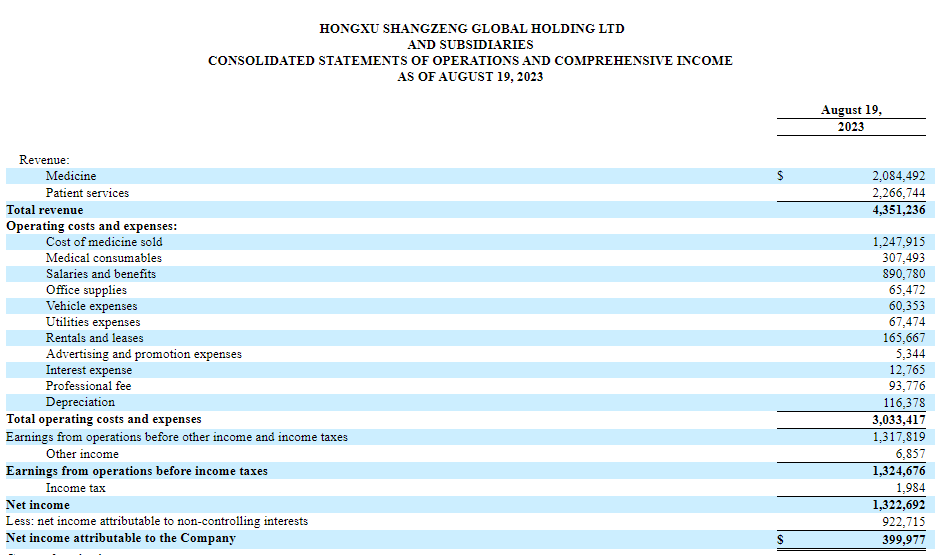Viewport: 937px width, 555px height.
Task: Click the AS OF AUGUST 19, 2023 heading
Action: tap(470, 77)
